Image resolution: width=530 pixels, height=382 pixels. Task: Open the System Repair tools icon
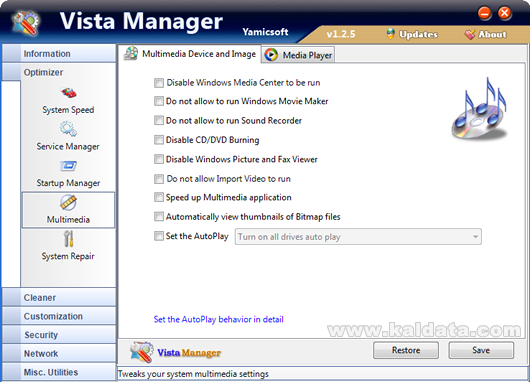pos(69,239)
